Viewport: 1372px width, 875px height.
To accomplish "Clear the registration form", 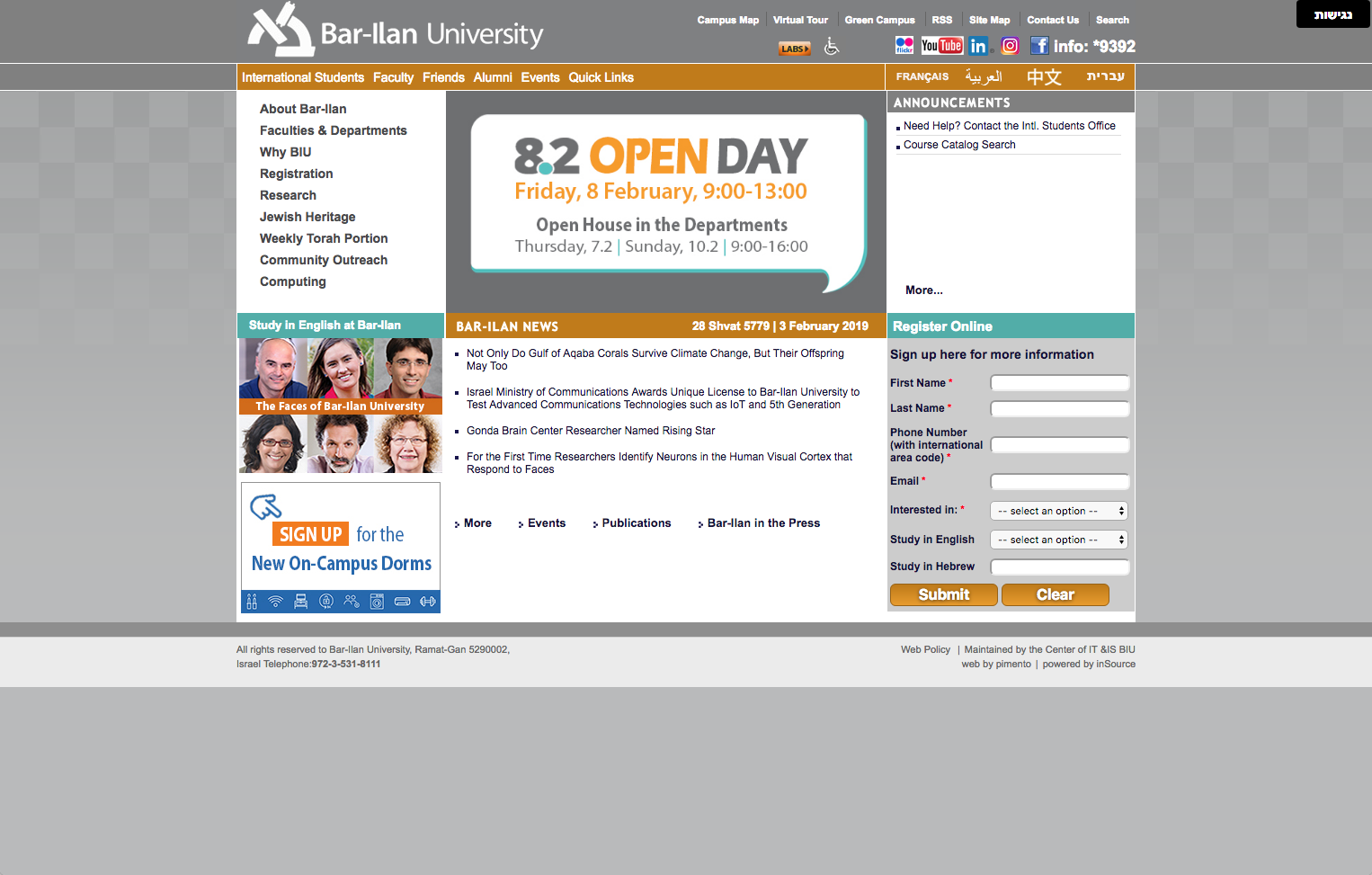I will 1056,594.
